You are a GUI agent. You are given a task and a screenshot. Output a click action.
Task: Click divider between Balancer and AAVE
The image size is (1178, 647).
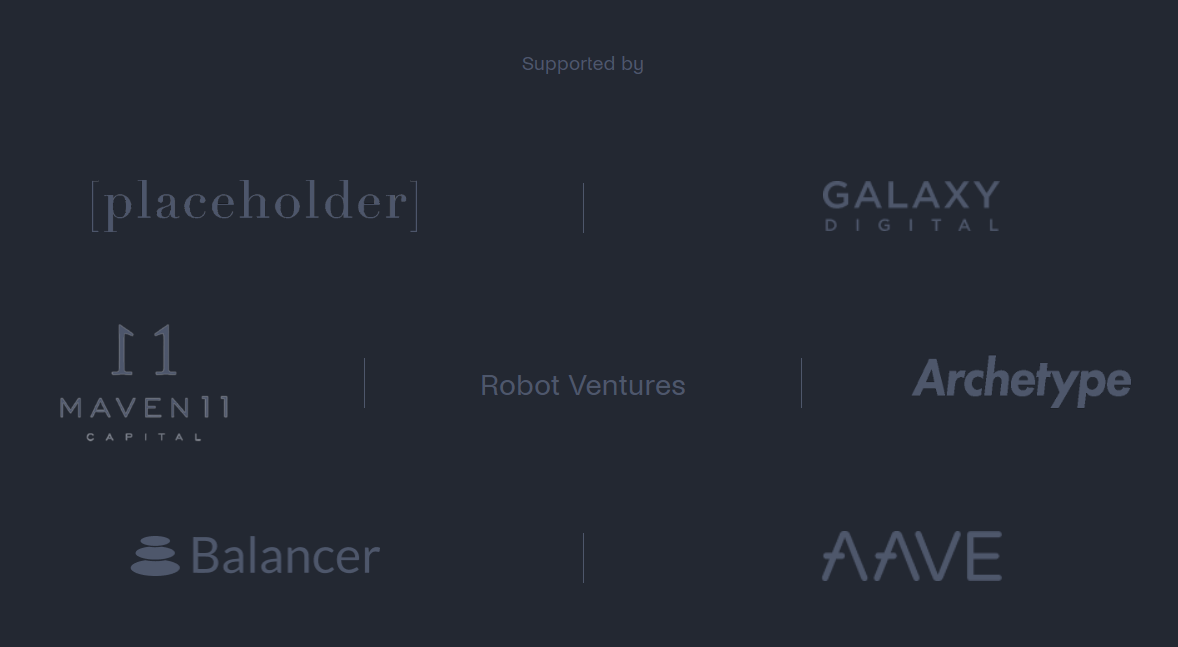coord(583,558)
